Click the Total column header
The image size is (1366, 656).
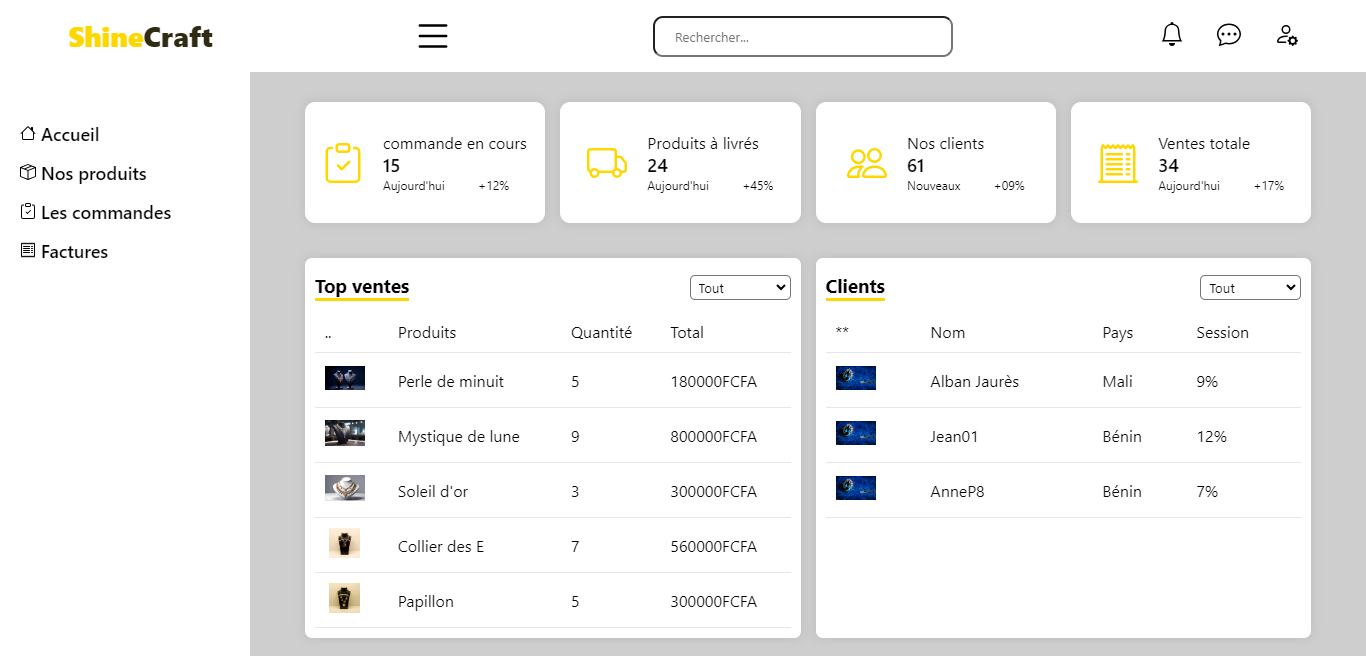687,333
